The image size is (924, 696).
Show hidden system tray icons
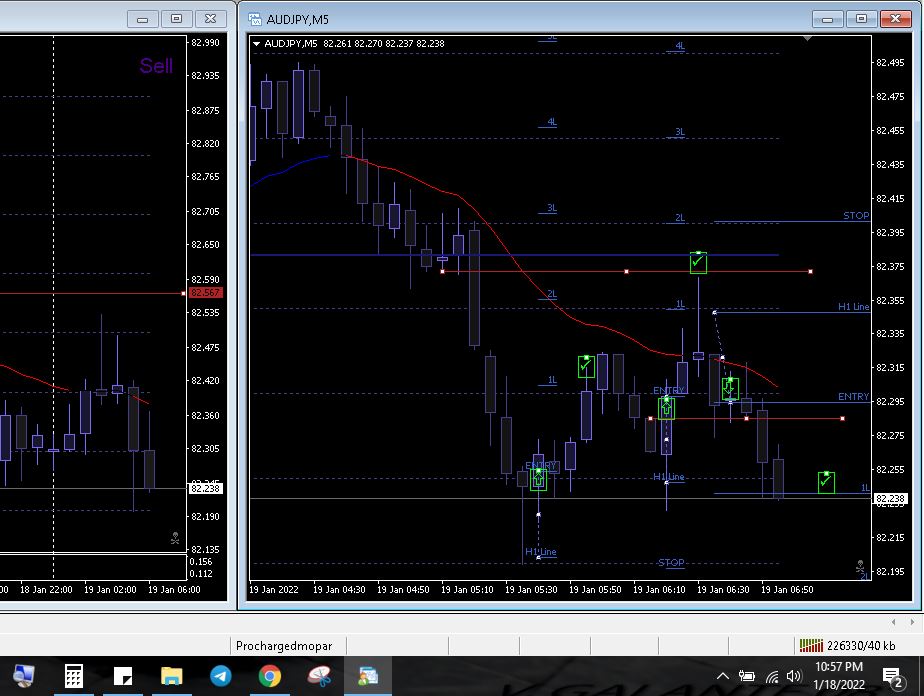pyautogui.click(x=724, y=677)
